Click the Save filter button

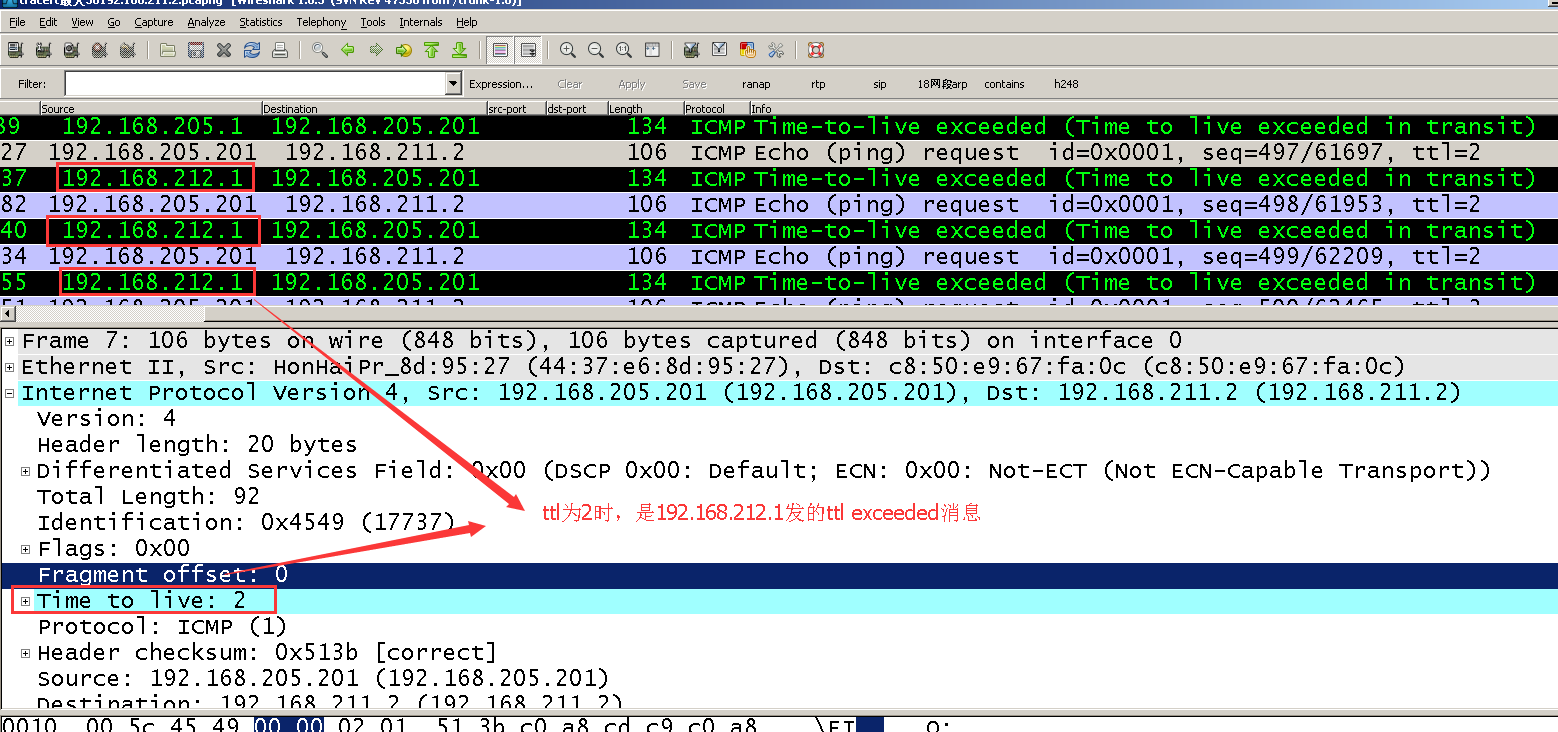click(x=694, y=84)
